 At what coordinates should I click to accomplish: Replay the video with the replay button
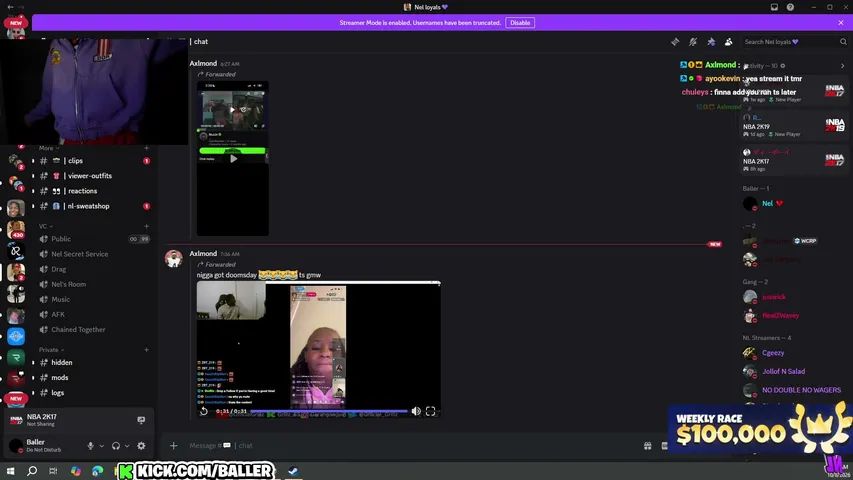click(x=203, y=411)
